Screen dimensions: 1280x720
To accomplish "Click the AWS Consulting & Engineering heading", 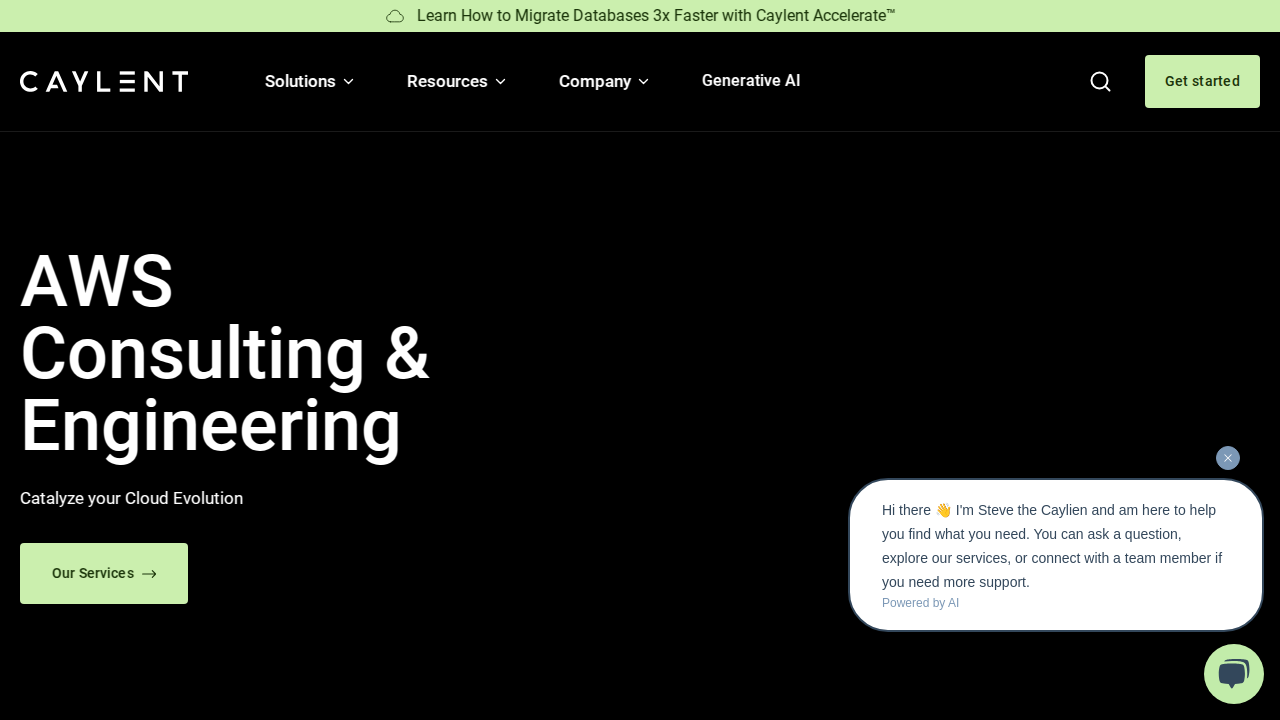I will [225, 353].
